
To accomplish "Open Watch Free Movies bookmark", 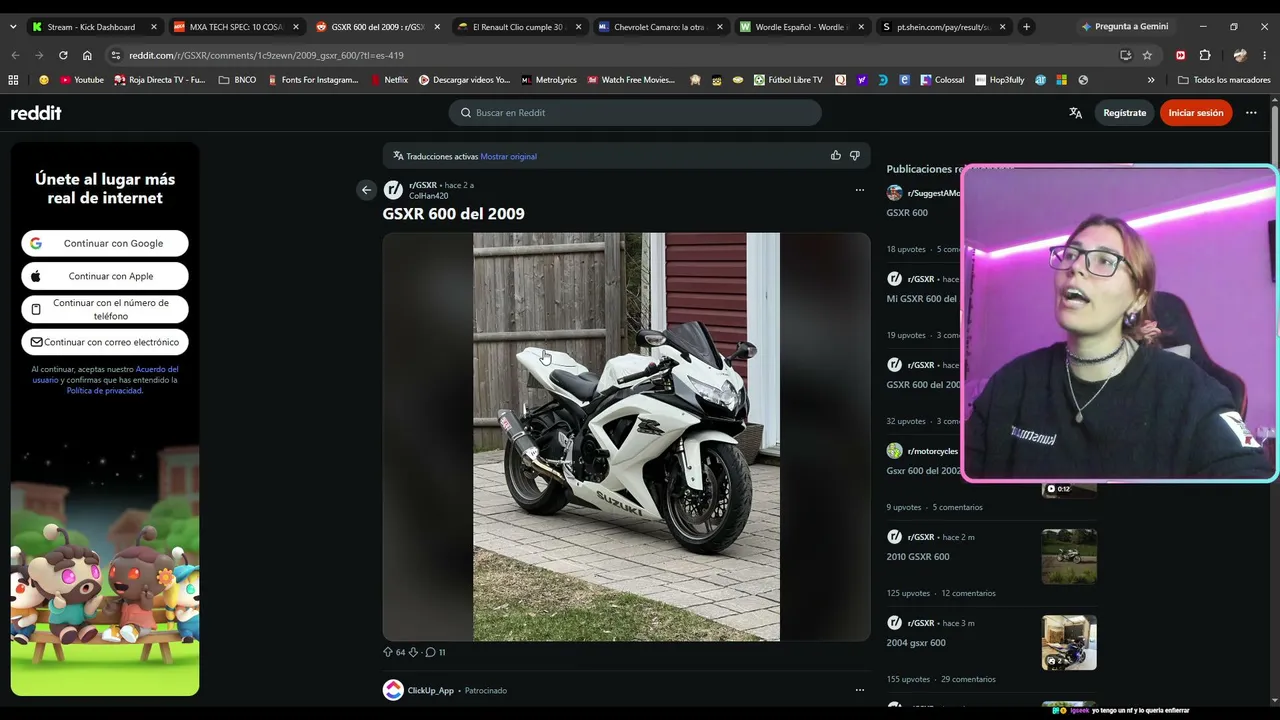I will click(x=631, y=80).
